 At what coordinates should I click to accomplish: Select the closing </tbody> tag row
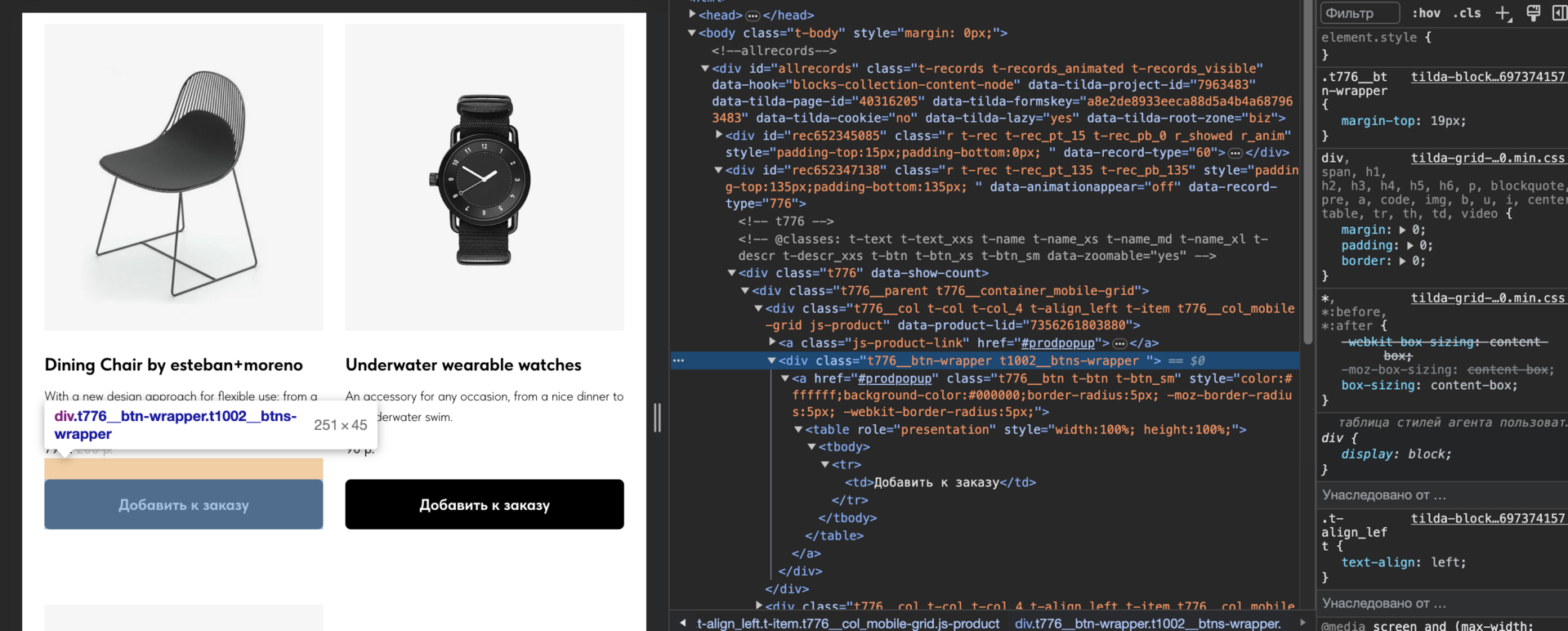tap(847, 518)
